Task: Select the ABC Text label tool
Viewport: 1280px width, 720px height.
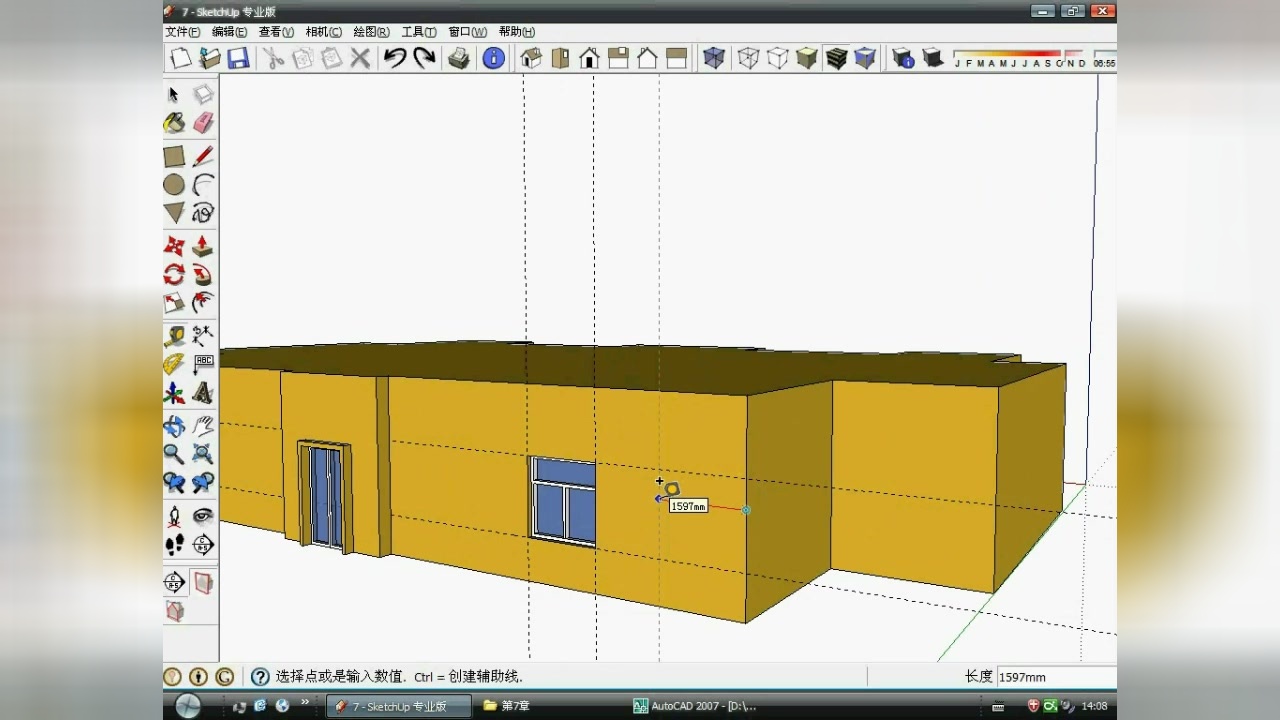Action: [203, 364]
